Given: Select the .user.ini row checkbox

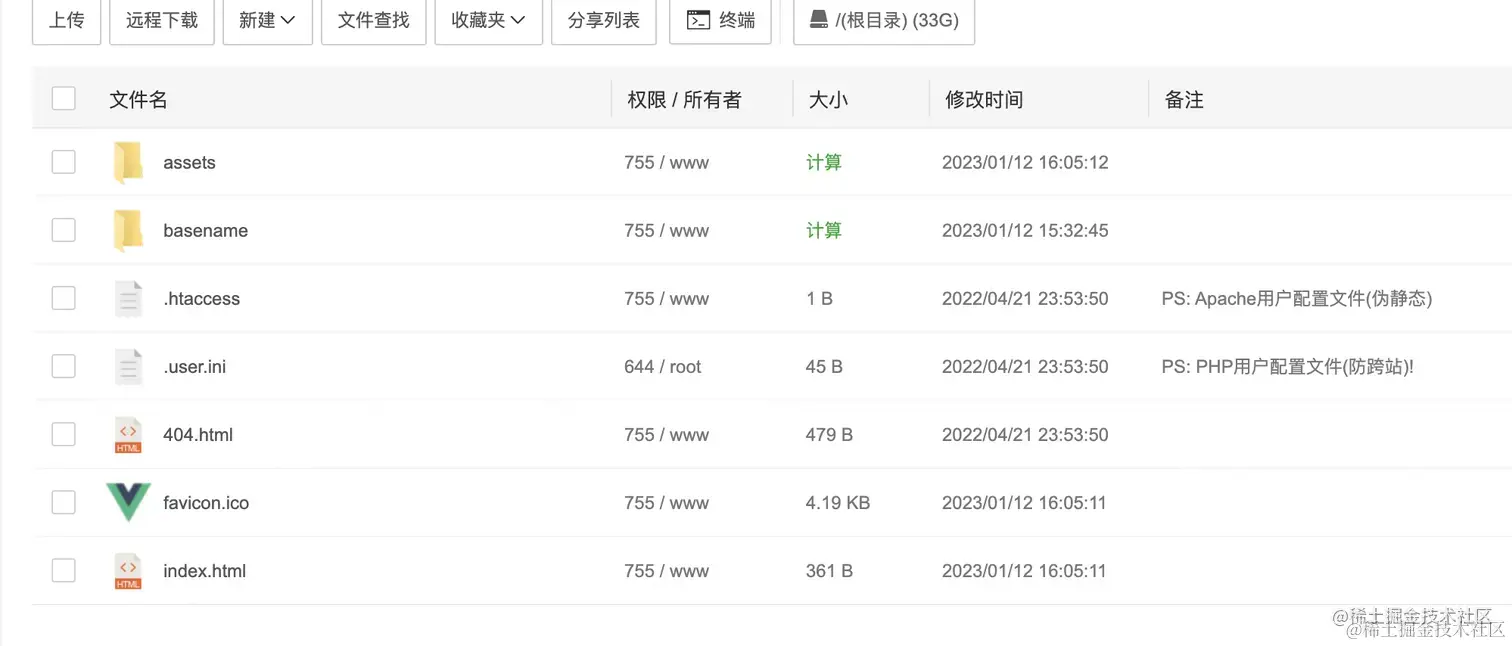Looking at the screenshot, I should coord(64,366).
